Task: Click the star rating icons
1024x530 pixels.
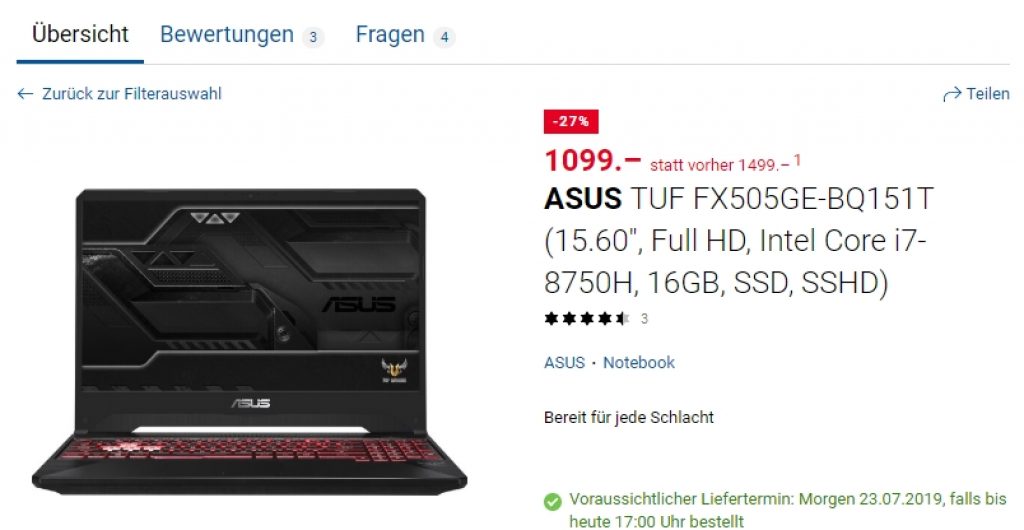Action: coord(586,319)
